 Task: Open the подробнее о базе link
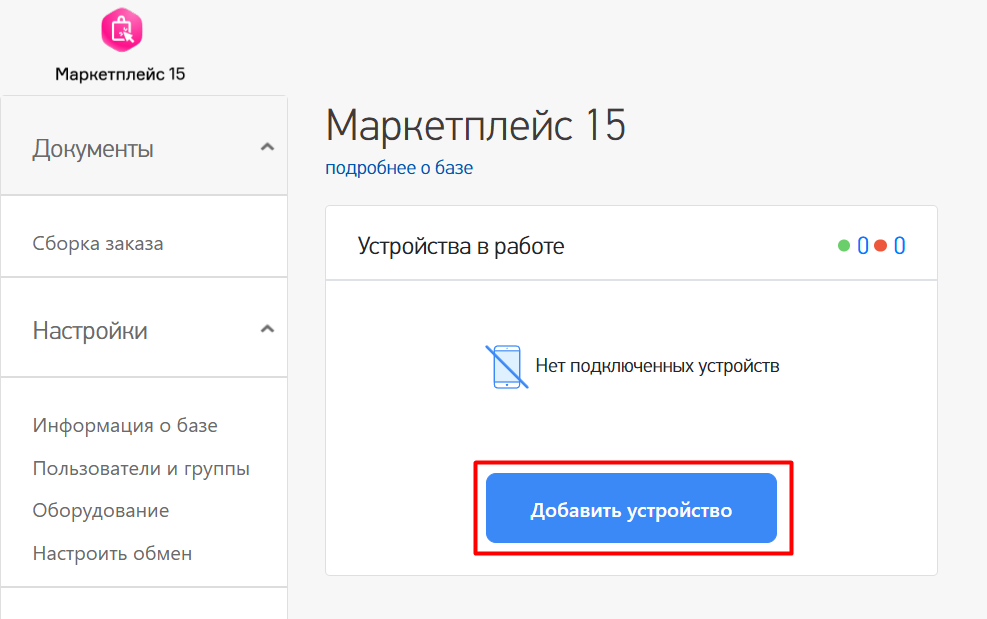(398, 169)
